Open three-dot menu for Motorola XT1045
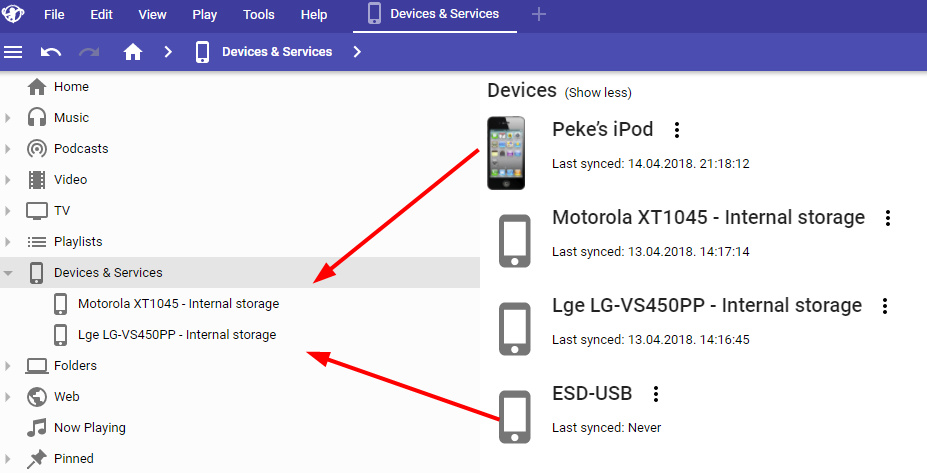This screenshot has width=927, height=473. 887,218
